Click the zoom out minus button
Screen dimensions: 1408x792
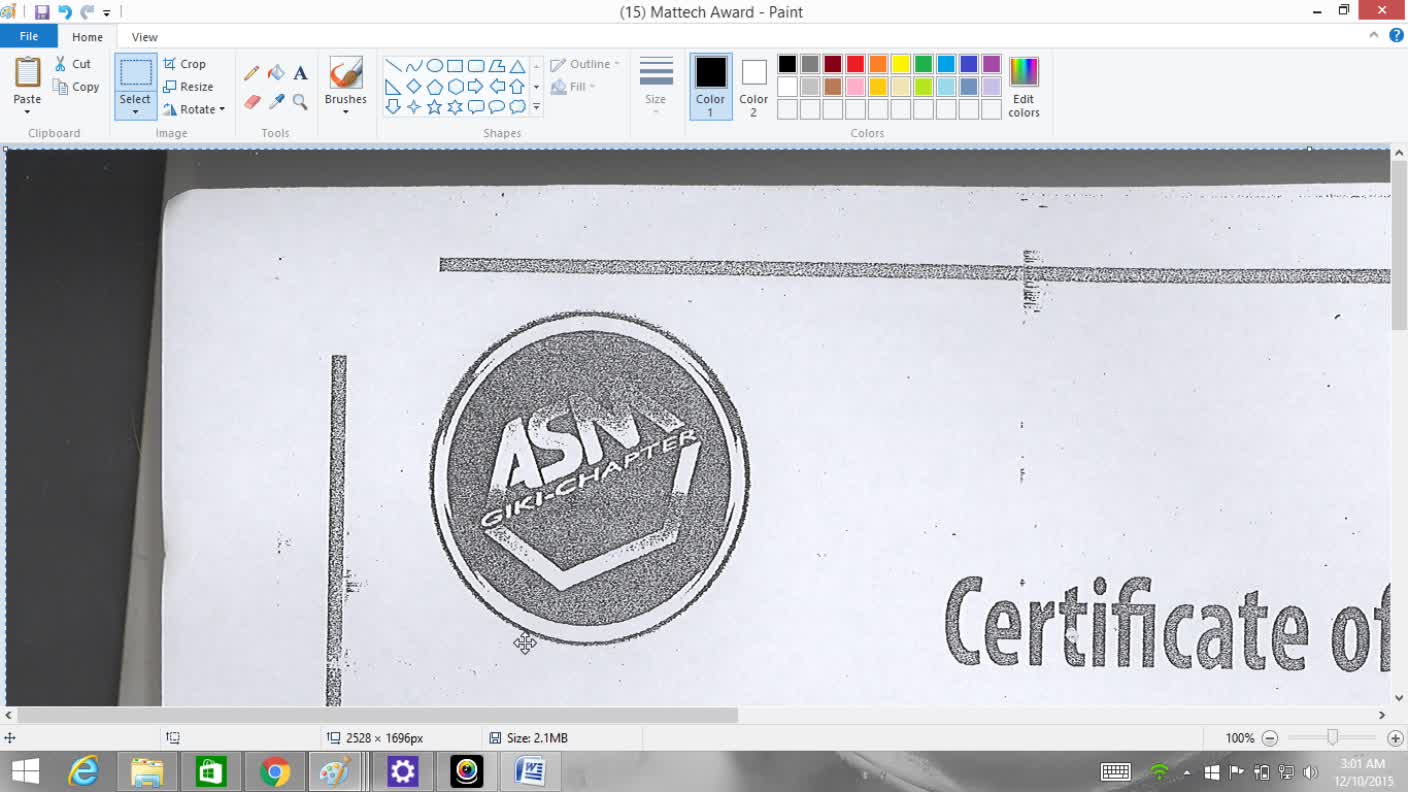tap(1270, 738)
